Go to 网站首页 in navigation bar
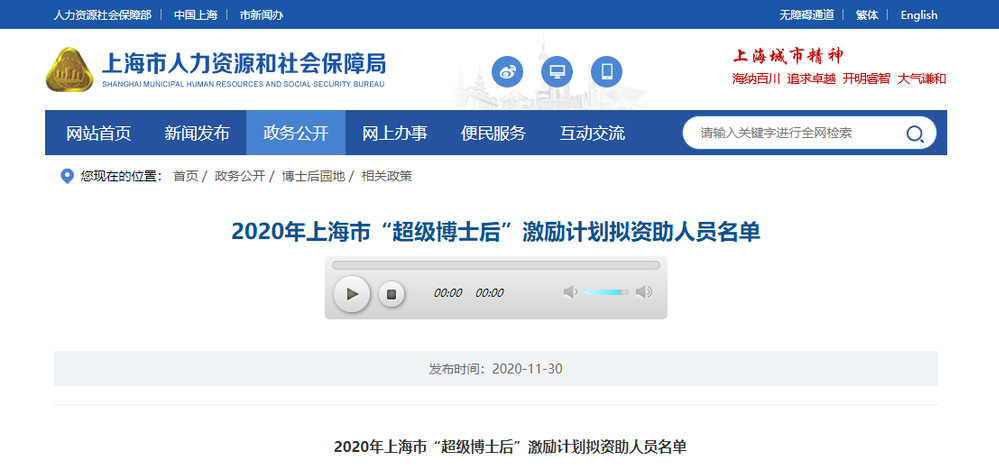 point(98,133)
